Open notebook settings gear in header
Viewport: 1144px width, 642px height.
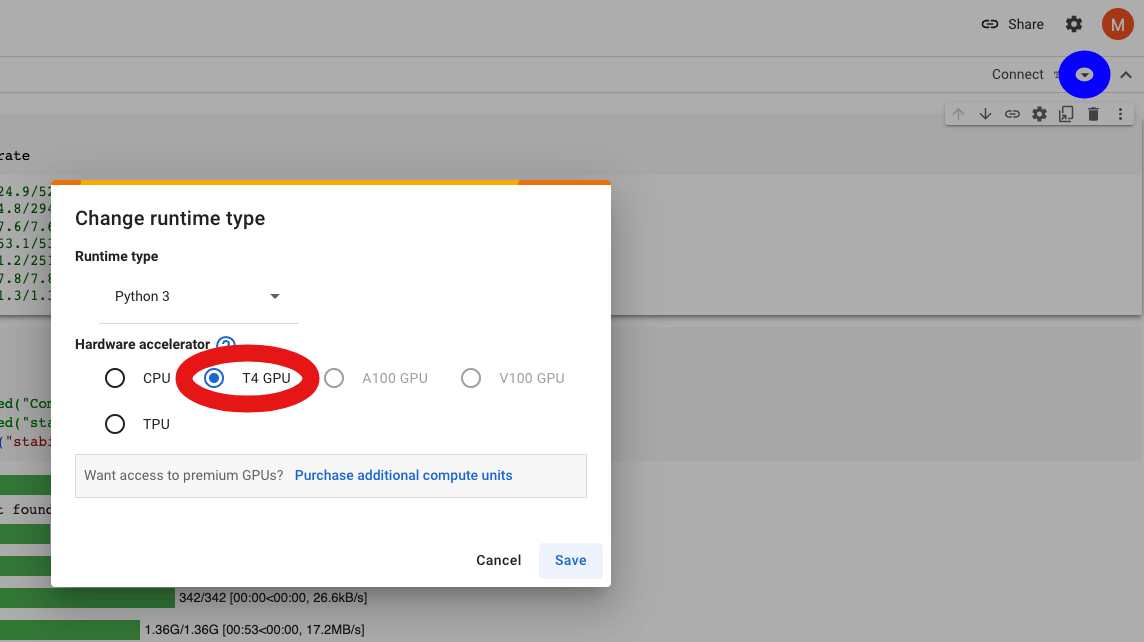point(1074,24)
